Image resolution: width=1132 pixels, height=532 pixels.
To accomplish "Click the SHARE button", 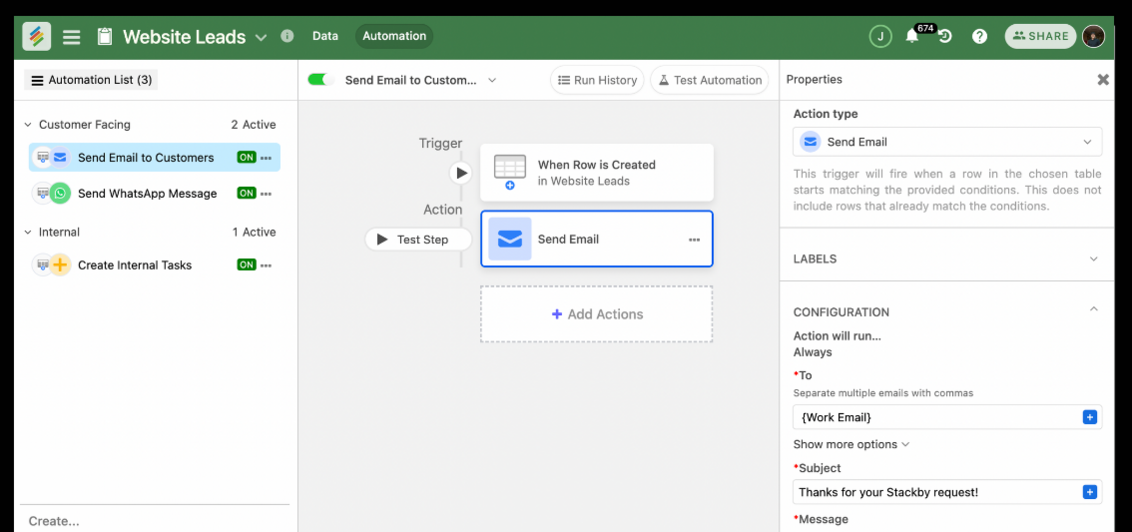I will (1040, 36).
